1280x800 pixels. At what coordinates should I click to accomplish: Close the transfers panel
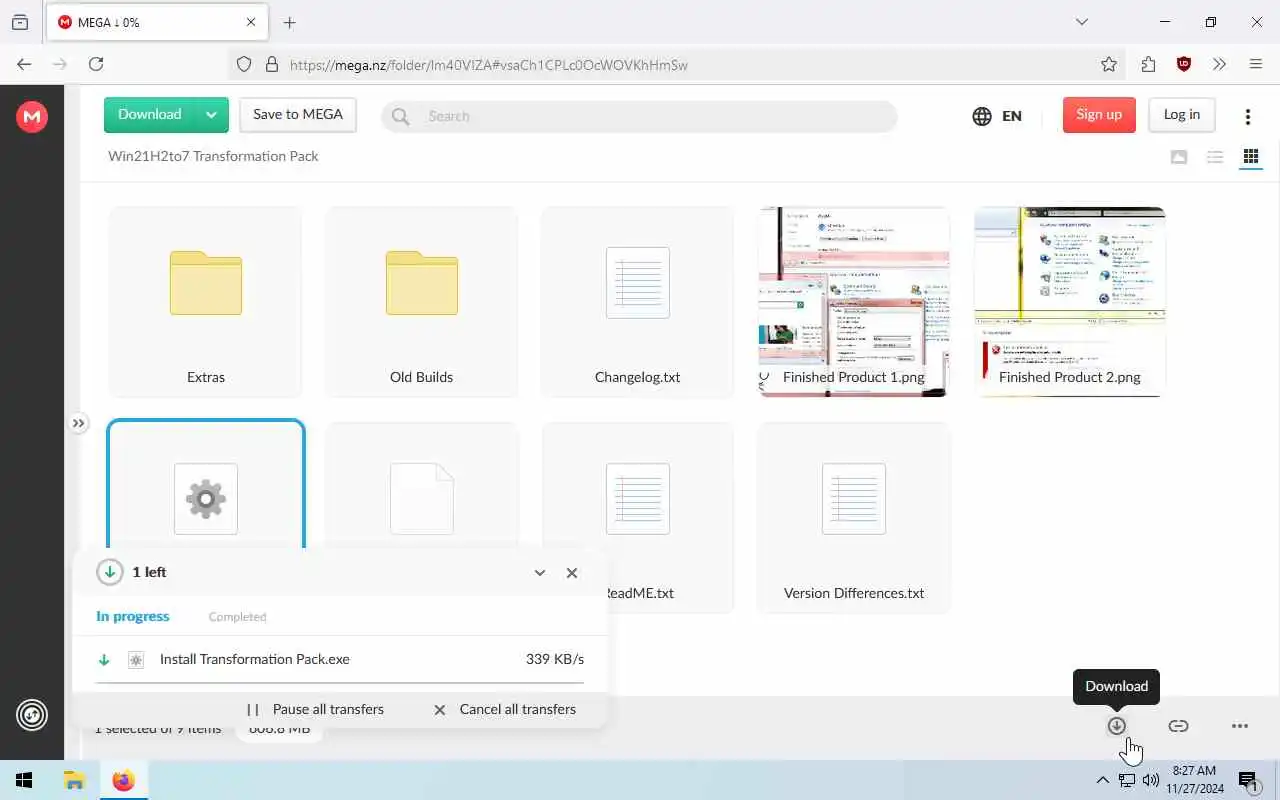coord(572,573)
